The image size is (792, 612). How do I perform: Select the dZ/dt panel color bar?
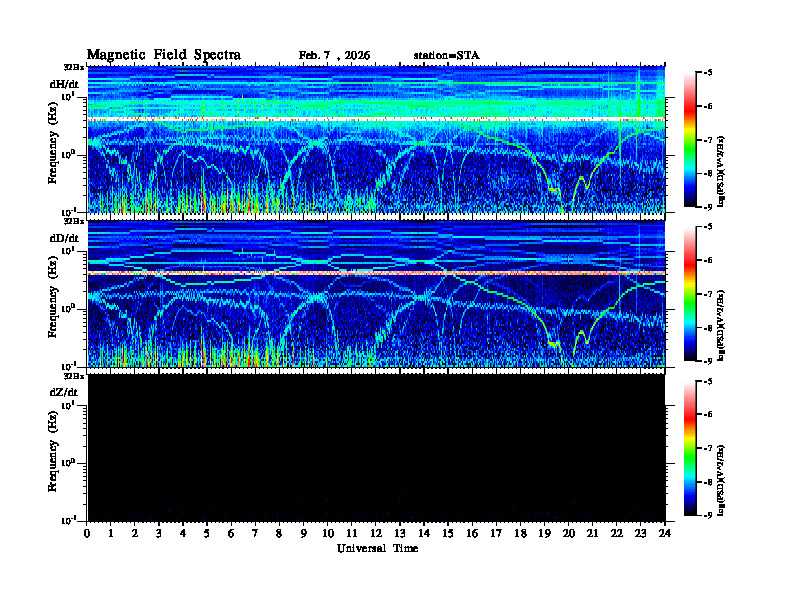(690, 448)
